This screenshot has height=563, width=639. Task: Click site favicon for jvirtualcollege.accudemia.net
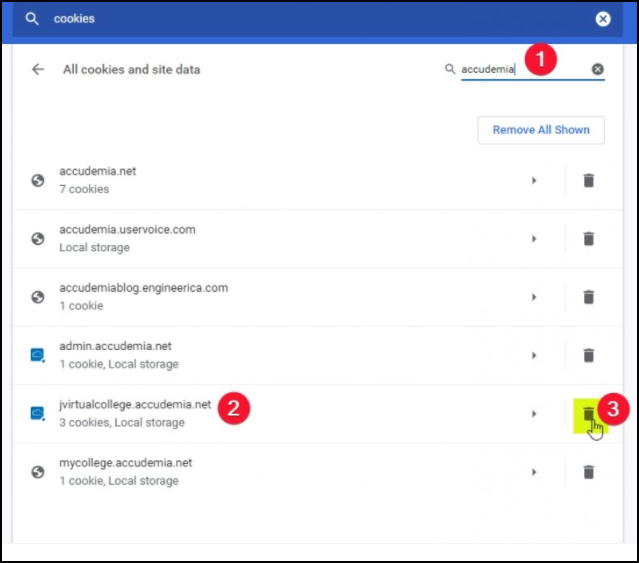click(x=38, y=413)
